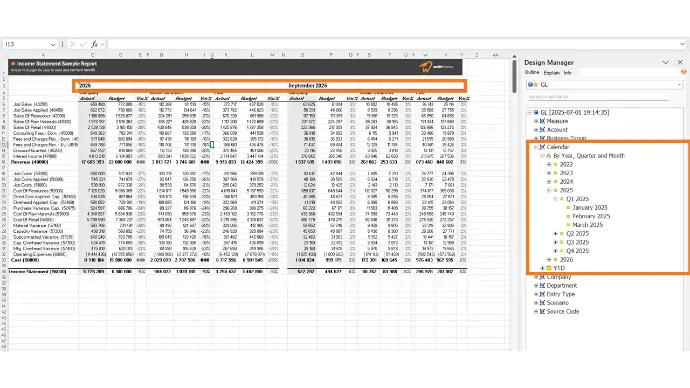The image size is (690, 388).
Task: Open the Name Box dropdown arrow
Action: (53, 44)
